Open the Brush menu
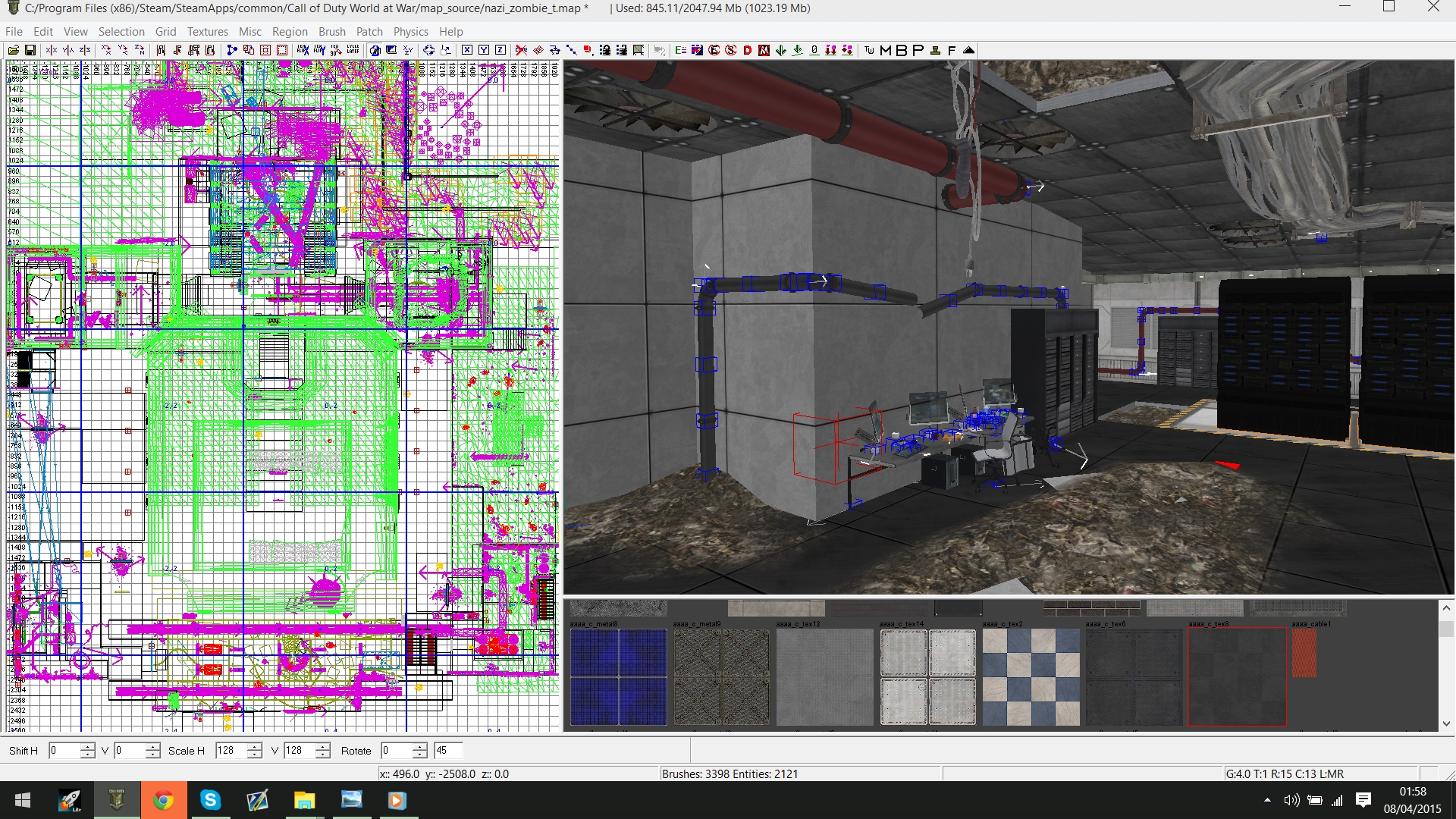Screen dimensions: 1456x819 332,31
